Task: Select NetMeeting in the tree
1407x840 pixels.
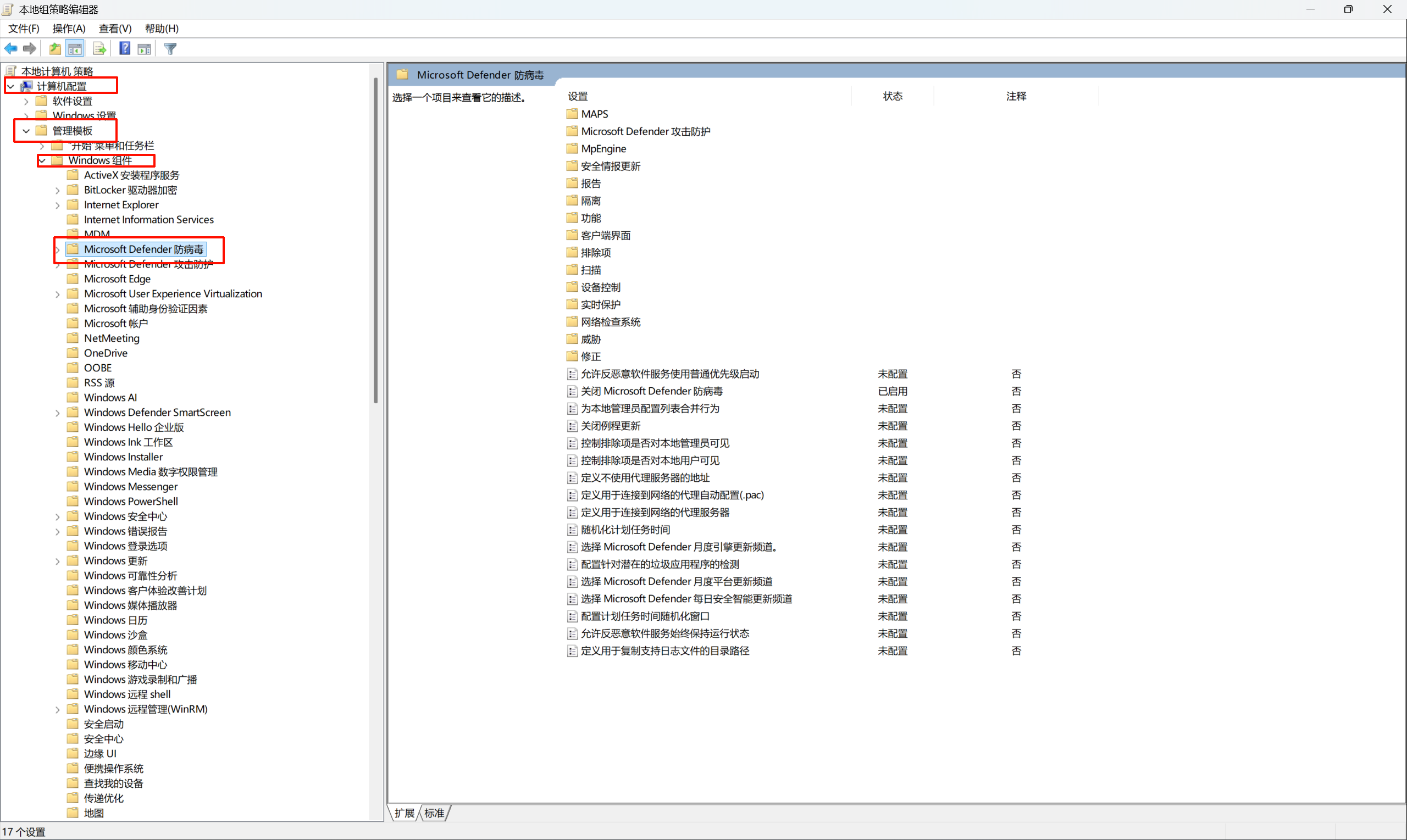Action: point(112,338)
